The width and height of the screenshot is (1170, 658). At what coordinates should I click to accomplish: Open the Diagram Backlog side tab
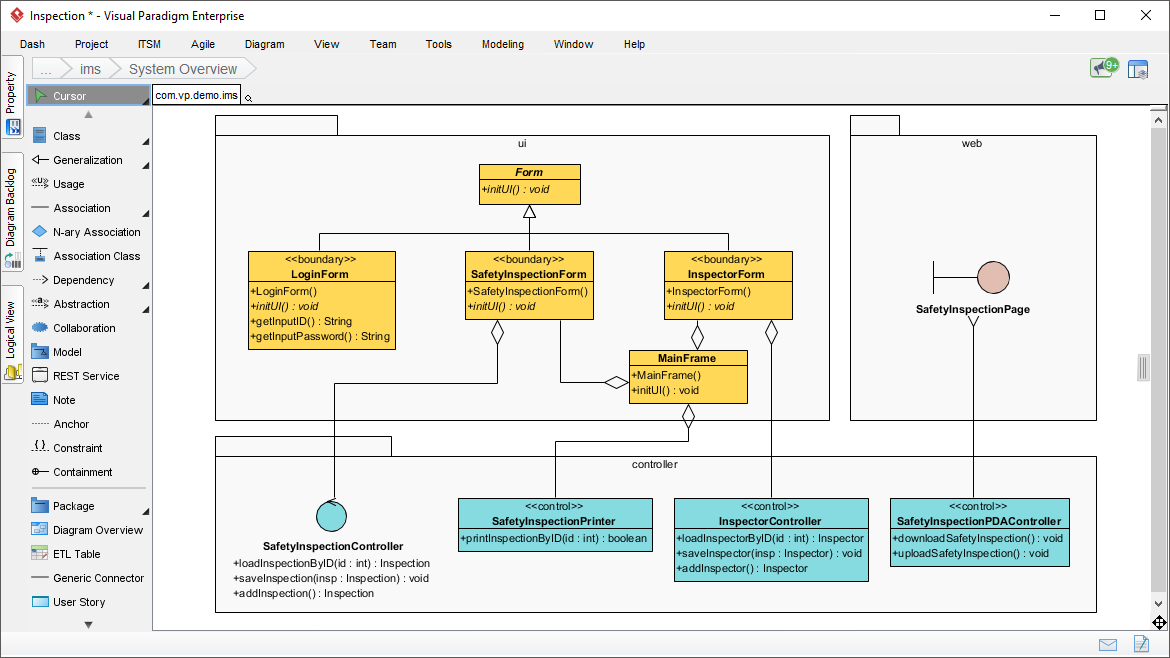click(12, 213)
